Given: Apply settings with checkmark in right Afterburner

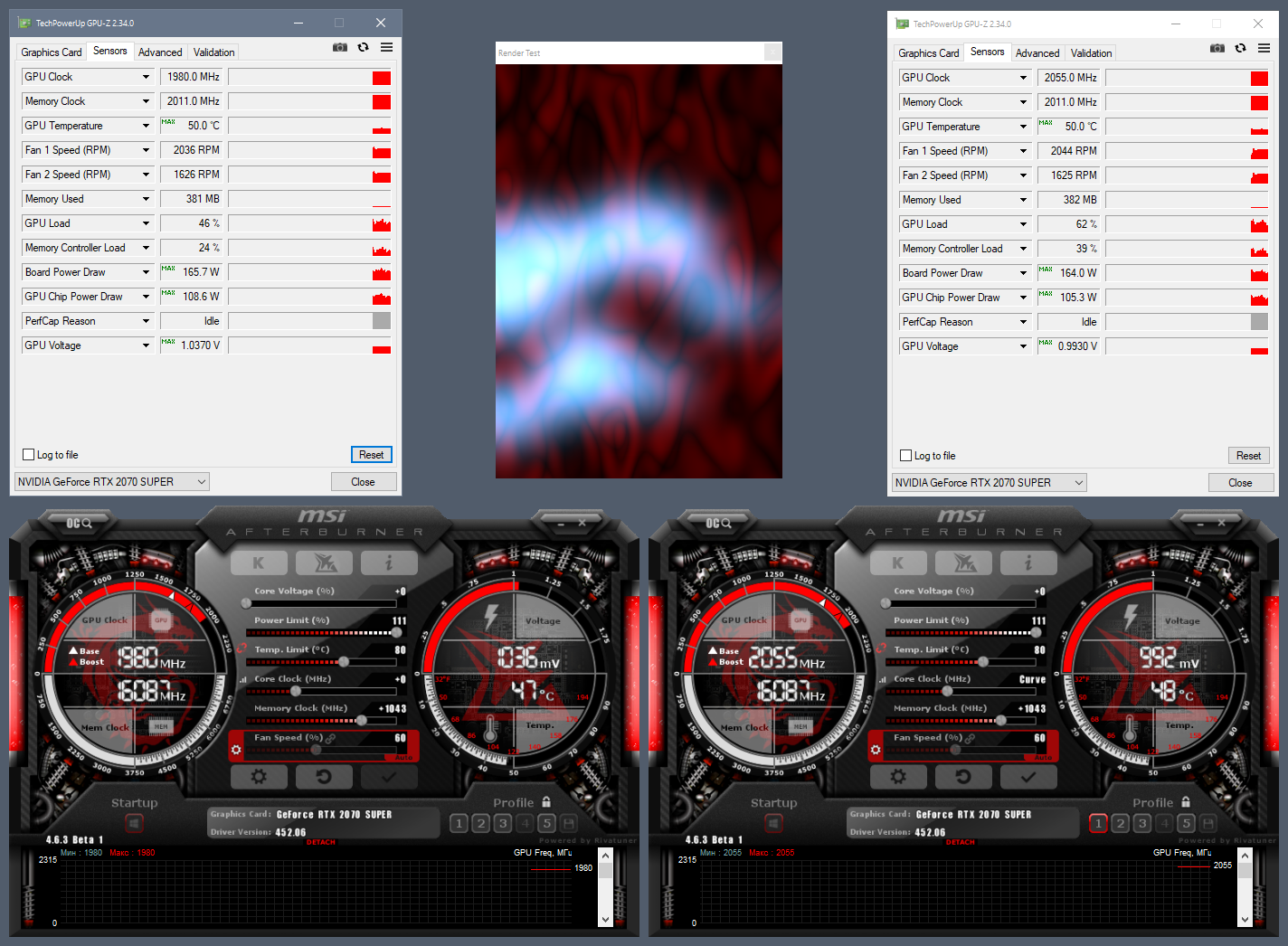Looking at the screenshot, I should 1028,776.
